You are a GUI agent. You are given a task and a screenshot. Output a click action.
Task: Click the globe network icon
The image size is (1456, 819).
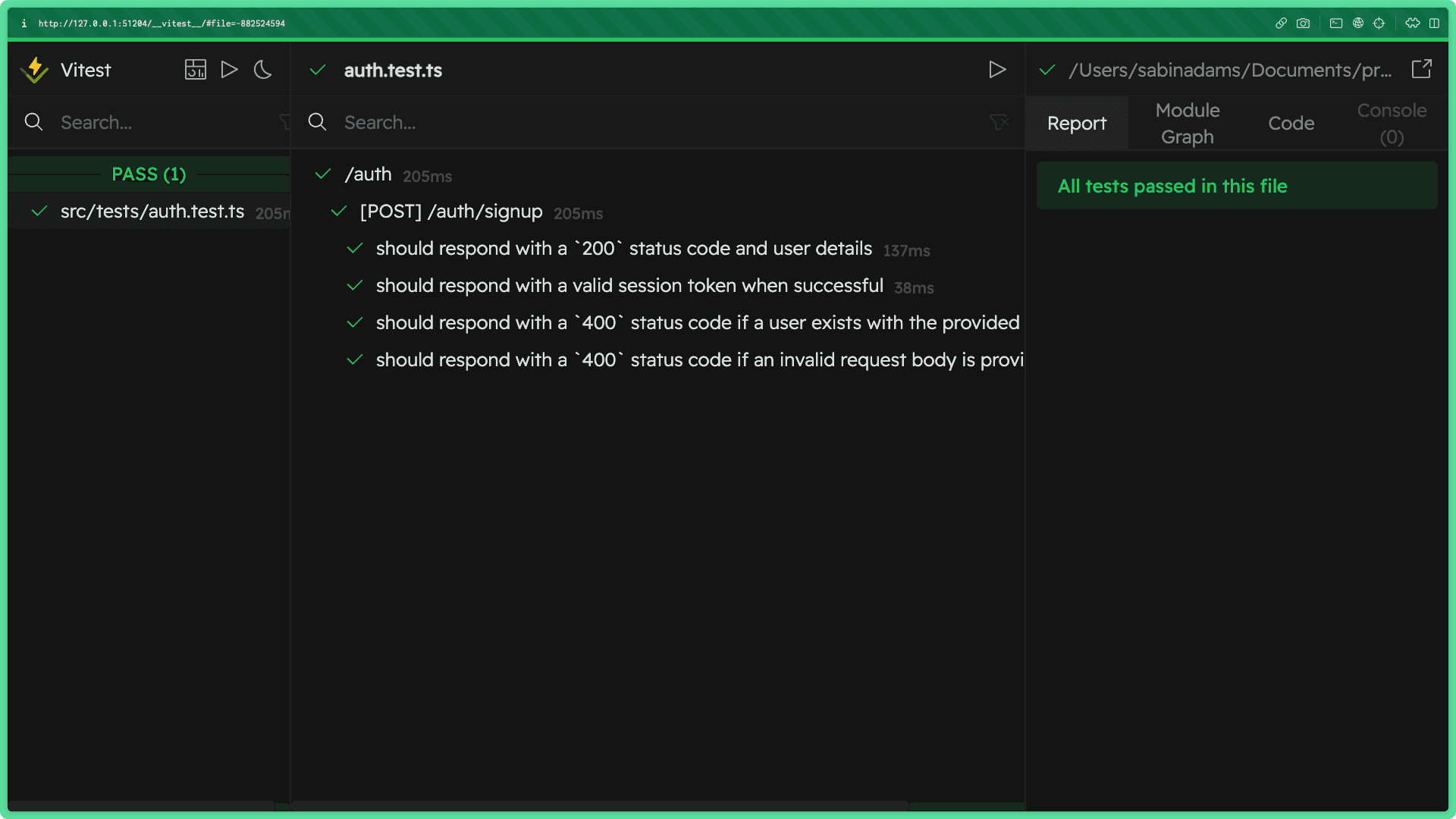pyautogui.click(x=1357, y=23)
